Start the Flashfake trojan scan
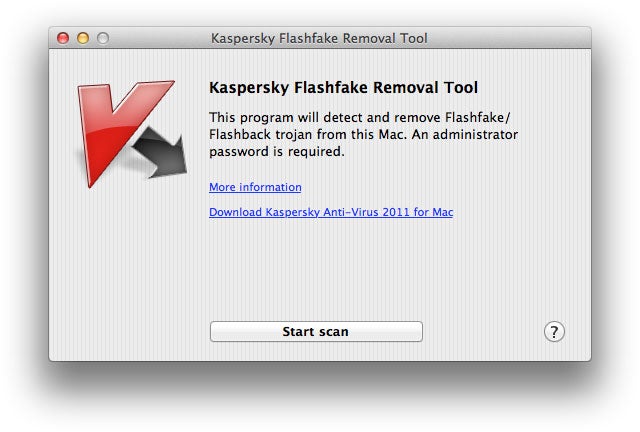The height and width of the screenshot is (432, 640). pos(316,331)
